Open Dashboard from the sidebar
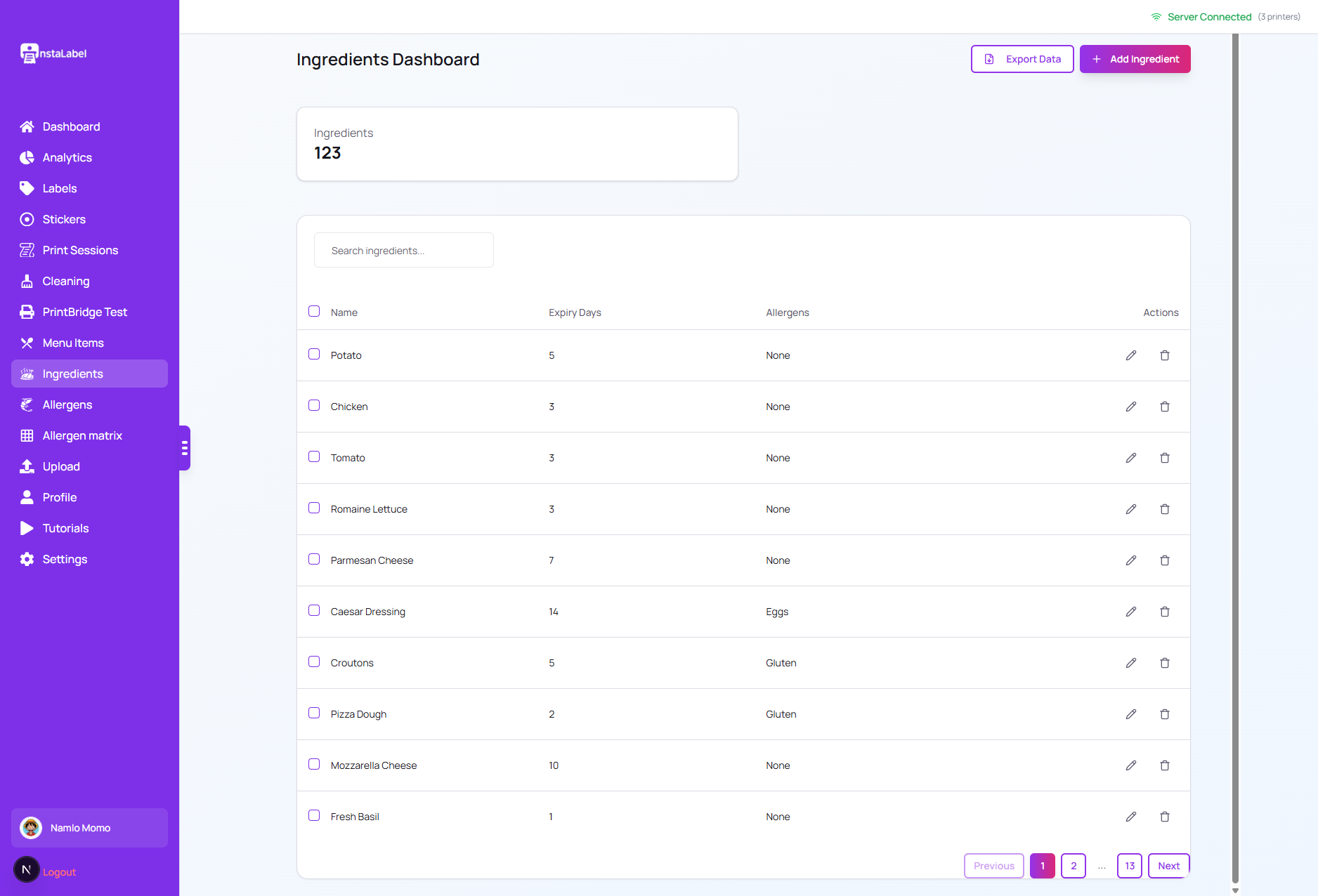This screenshot has height=896, width=1318. [89, 126]
